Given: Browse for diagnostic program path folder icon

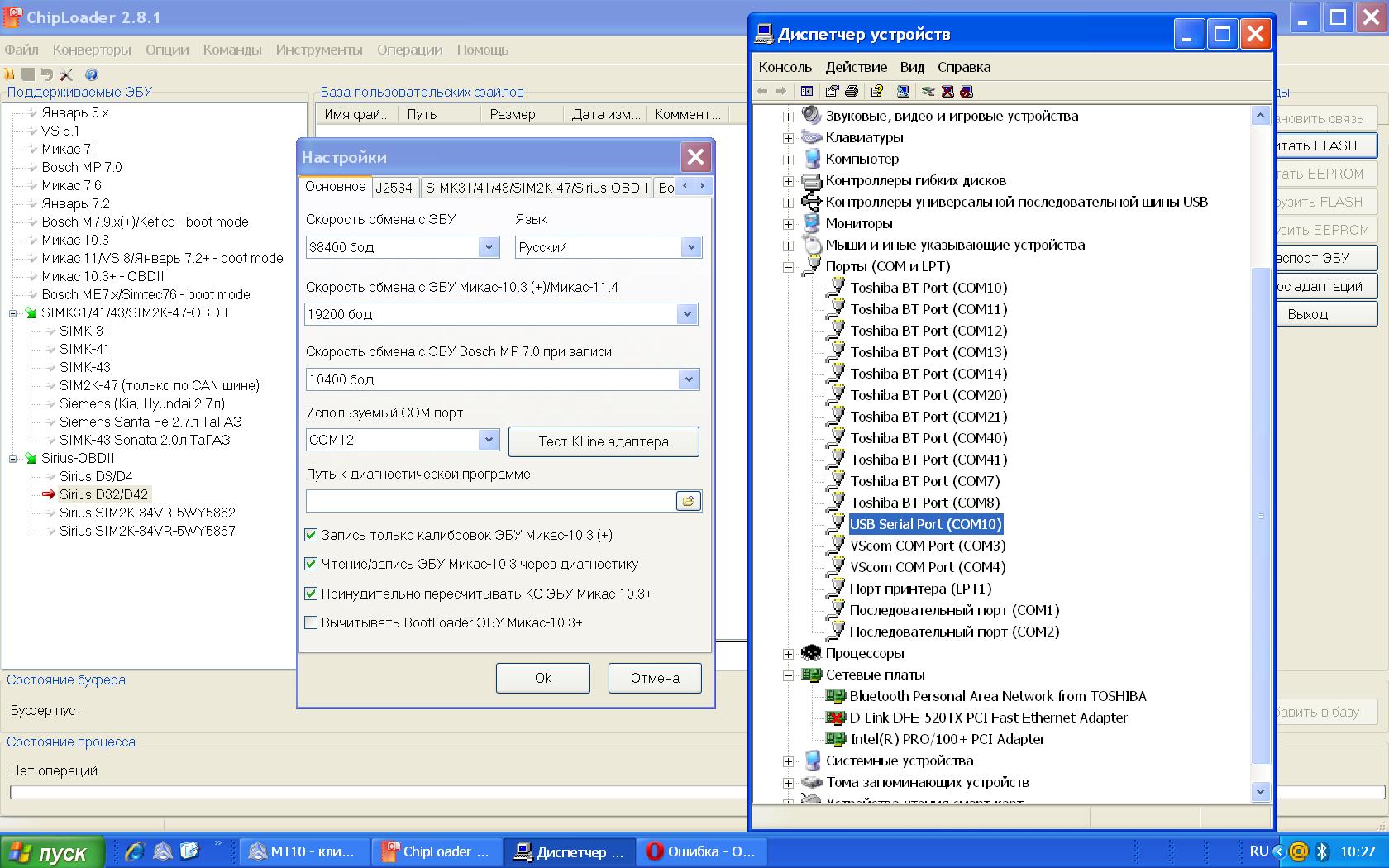Looking at the screenshot, I should click(688, 501).
